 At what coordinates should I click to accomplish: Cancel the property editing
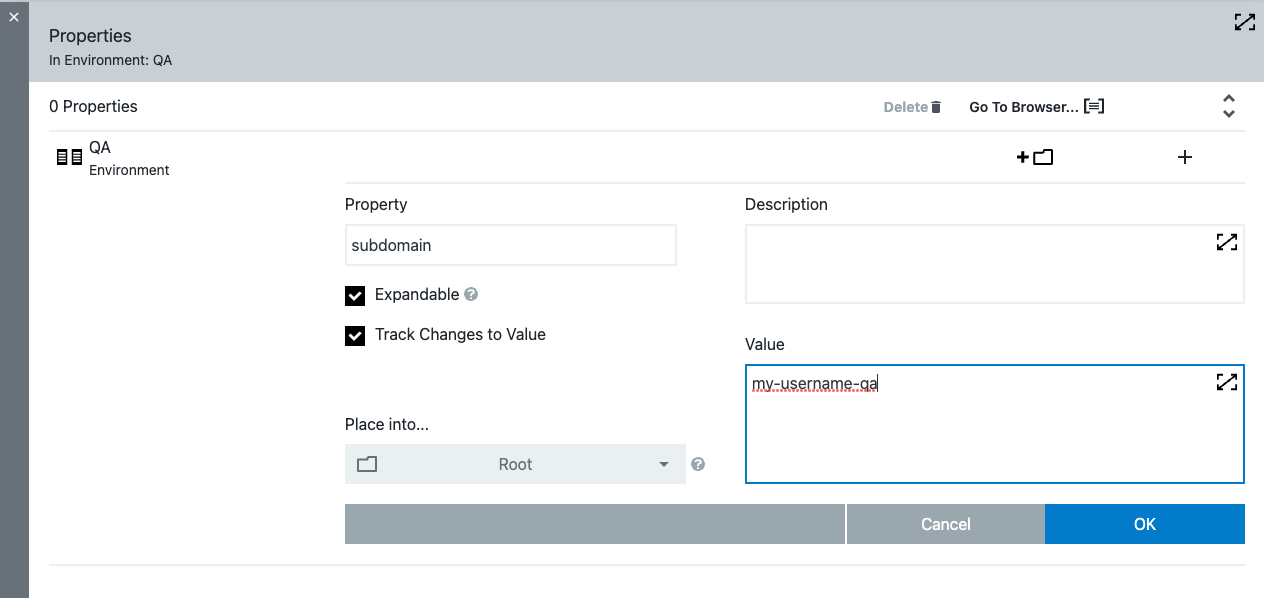tap(944, 523)
